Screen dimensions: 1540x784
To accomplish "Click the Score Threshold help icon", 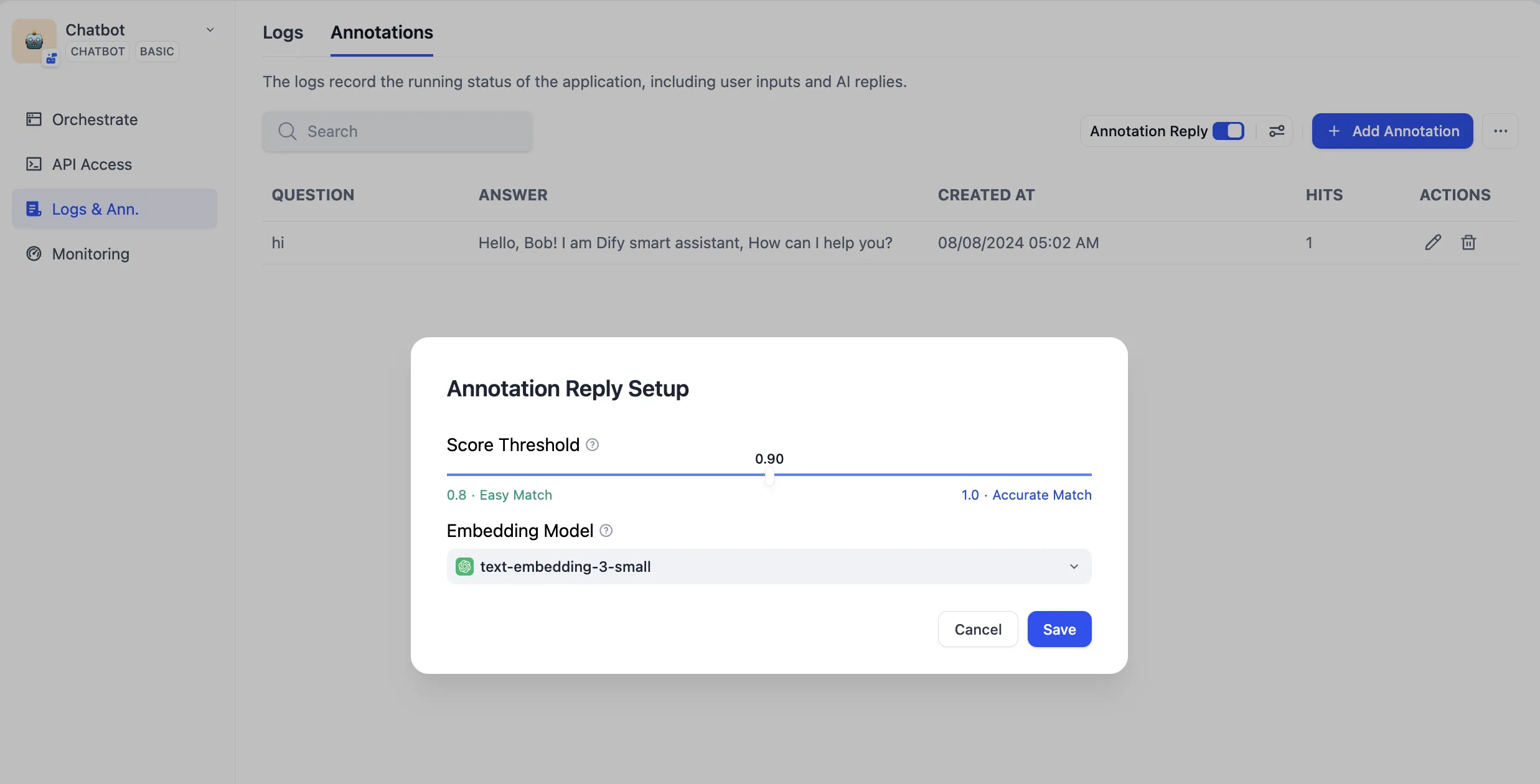I will (x=593, y=445).
